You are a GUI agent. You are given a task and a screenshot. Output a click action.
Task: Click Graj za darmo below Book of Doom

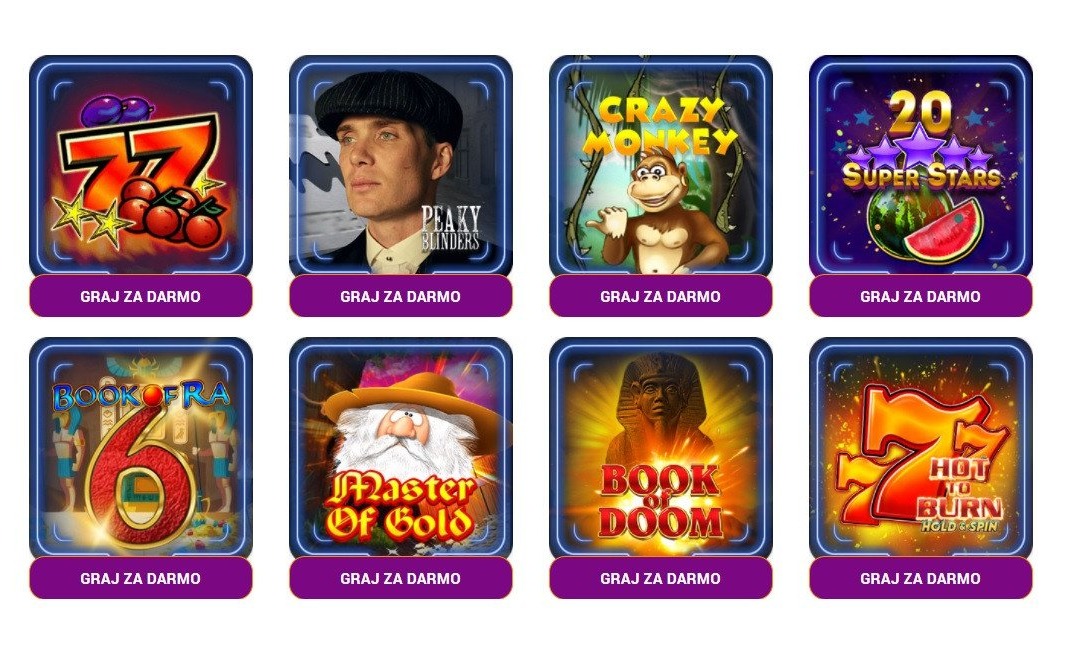(x=660, y=578)
